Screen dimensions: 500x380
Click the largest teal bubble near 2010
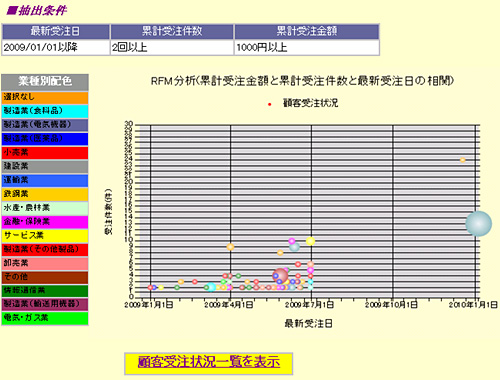click(x=478, y=224)
